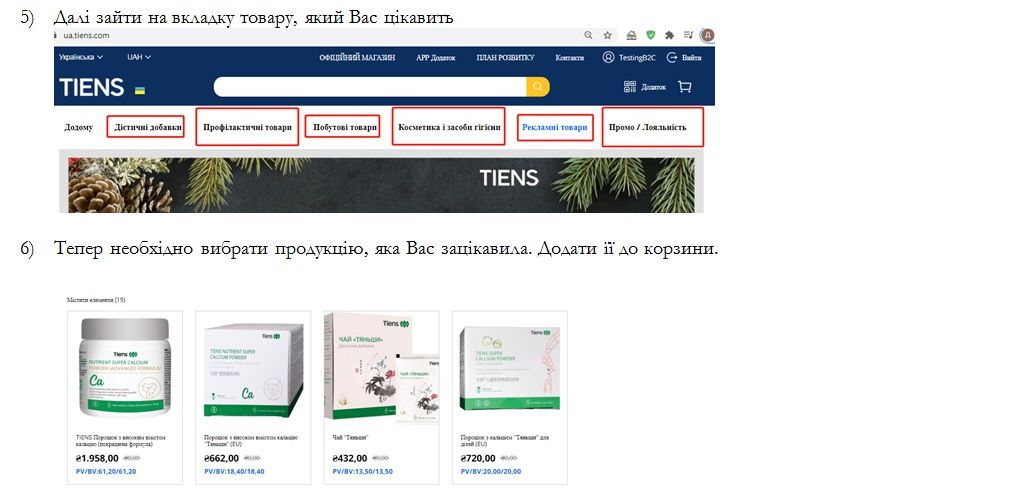Screen dimensions: 1034x496
Task: Bookmark page with the star icon
Action: pyautogui.click(x=607, y=36)
